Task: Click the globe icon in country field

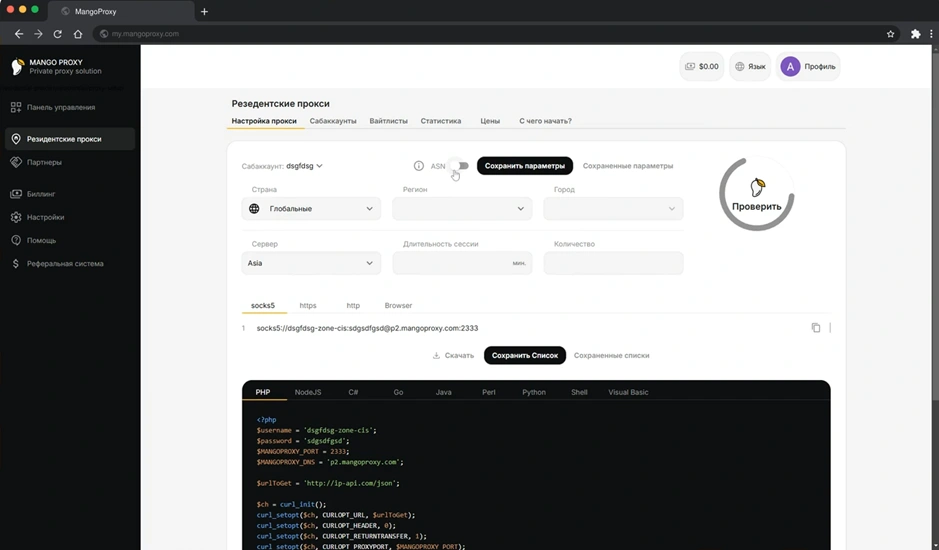Action: 255,208
